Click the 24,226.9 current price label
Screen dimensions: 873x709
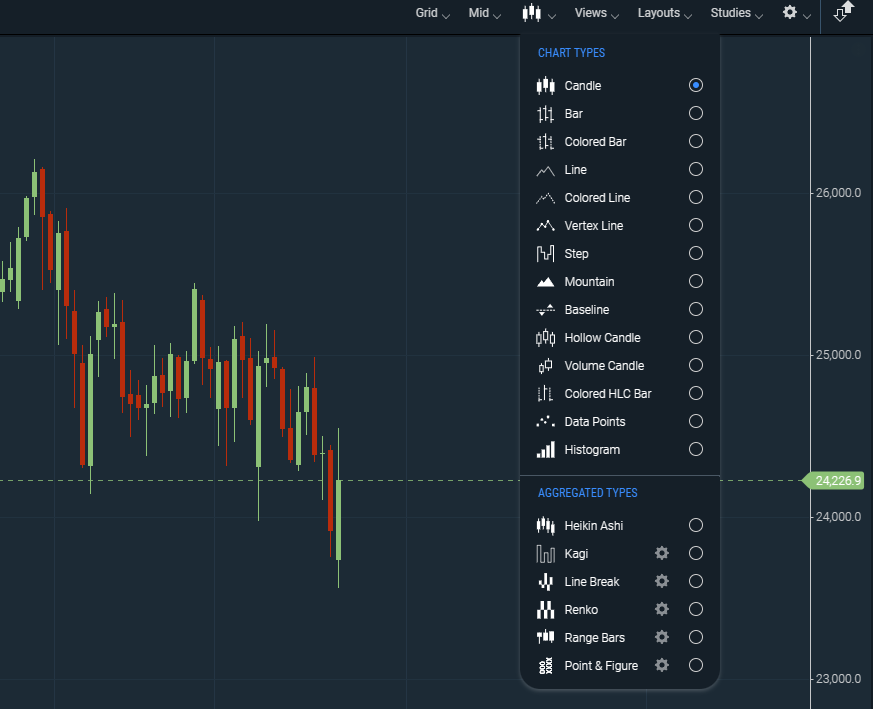click(x=838, y=481)
